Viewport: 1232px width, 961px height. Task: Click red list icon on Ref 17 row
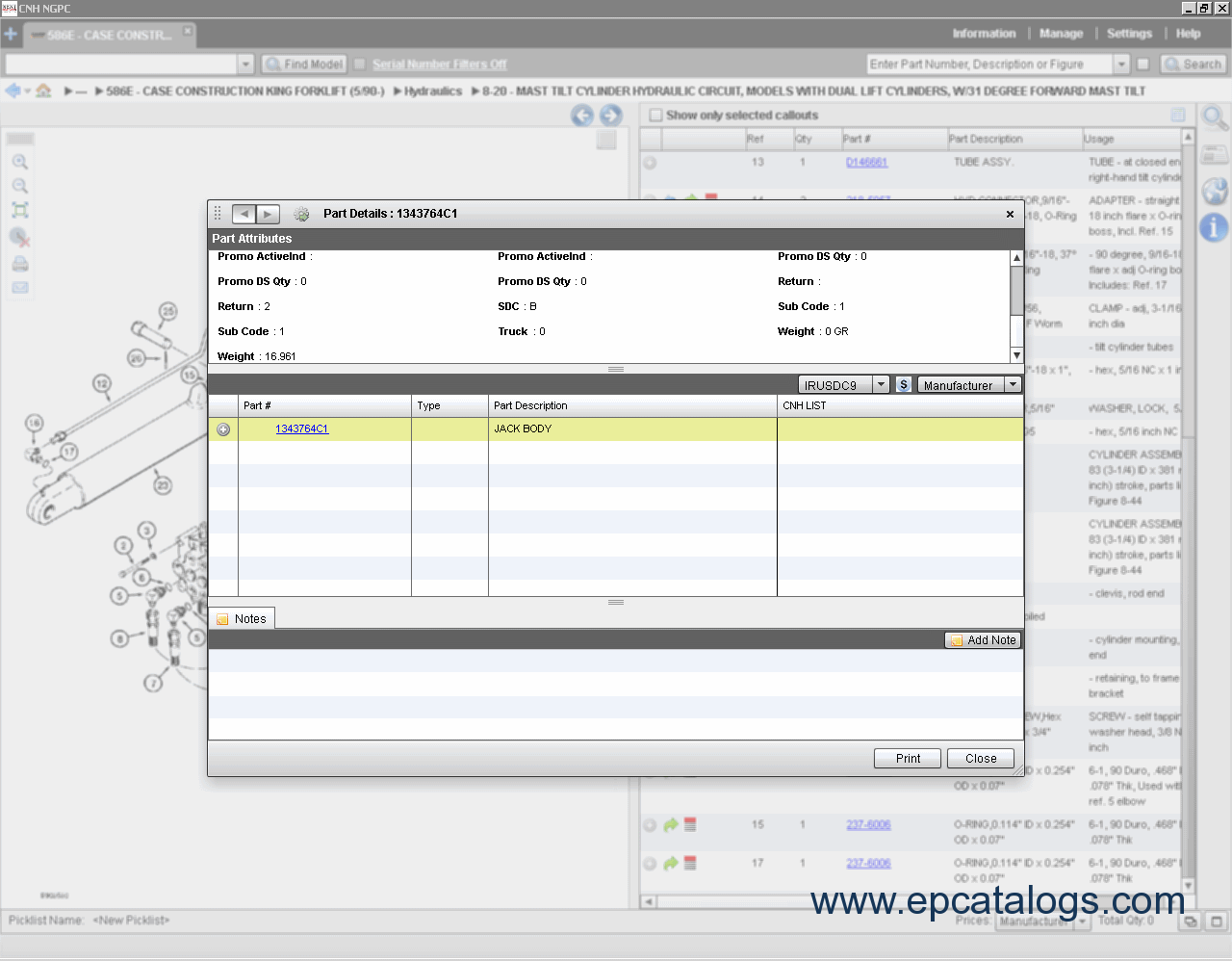(690, 863)
